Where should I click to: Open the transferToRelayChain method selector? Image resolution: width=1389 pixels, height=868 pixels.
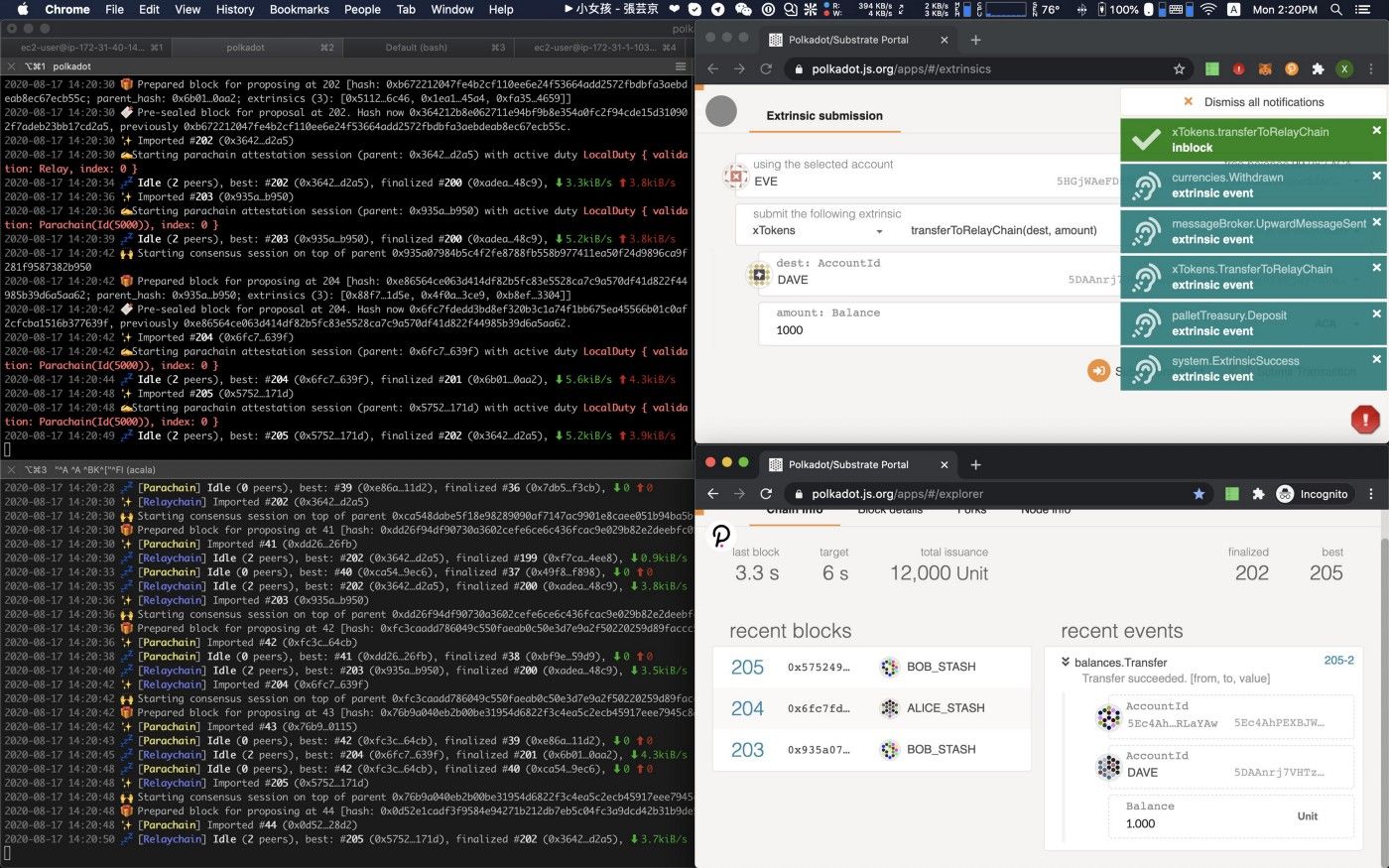(1003, 231)
